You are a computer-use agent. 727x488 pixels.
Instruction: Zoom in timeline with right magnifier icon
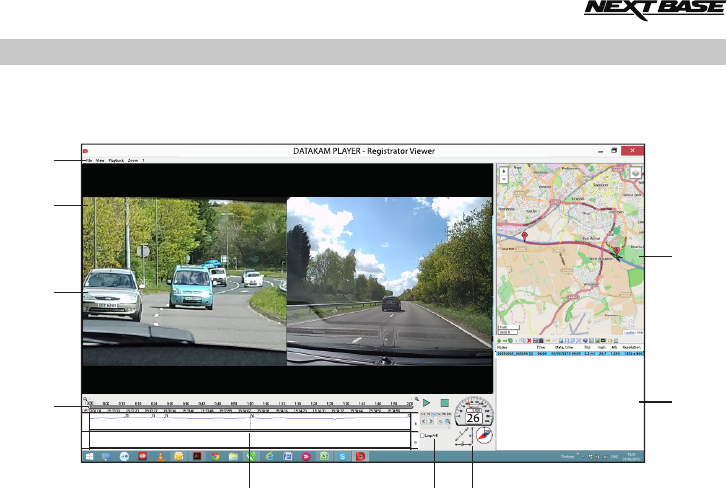(x=416, y=399)
